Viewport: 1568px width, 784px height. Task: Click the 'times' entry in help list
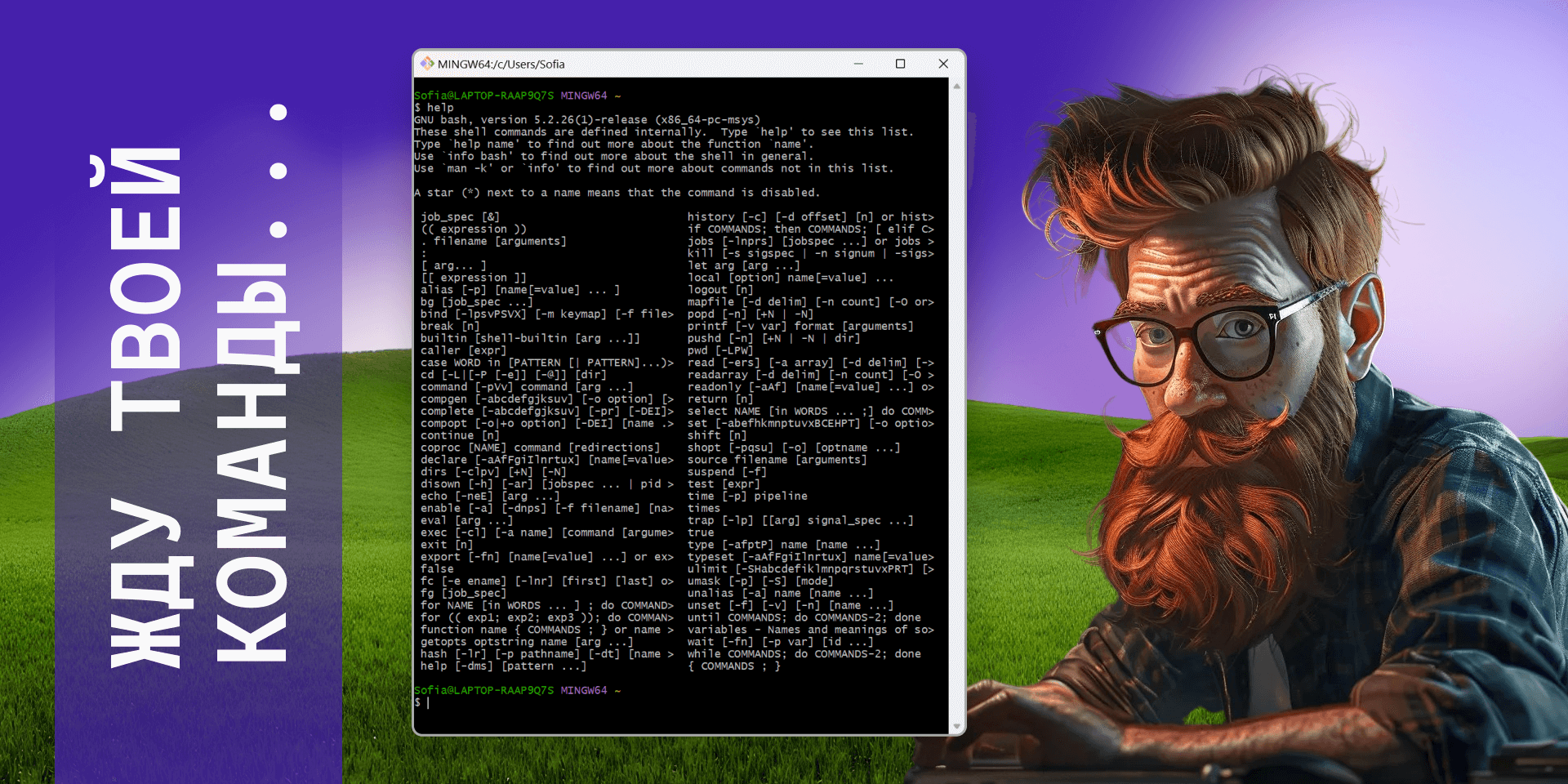click(704, 508)
